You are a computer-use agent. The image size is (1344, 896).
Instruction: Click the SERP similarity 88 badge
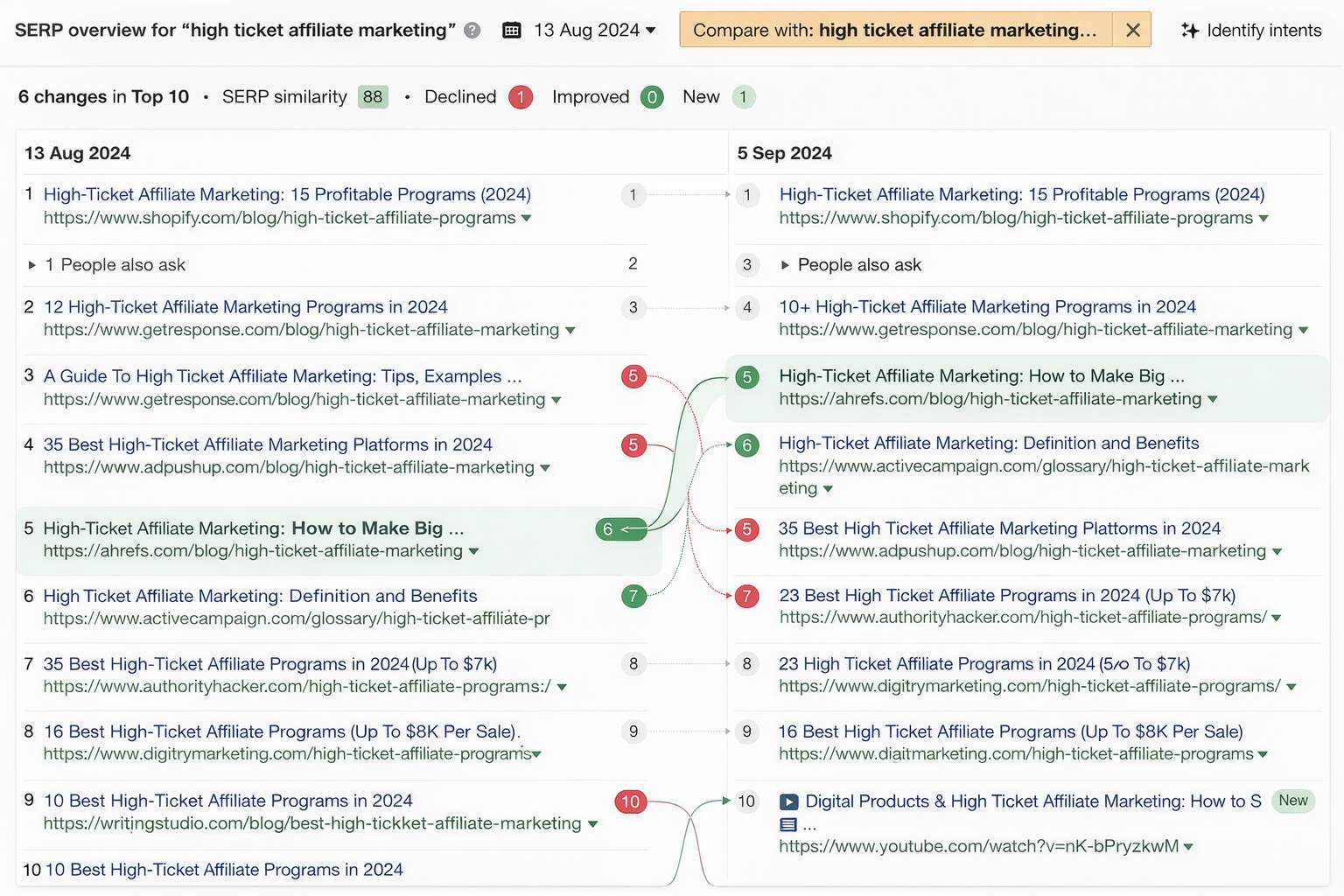point(372,97)
